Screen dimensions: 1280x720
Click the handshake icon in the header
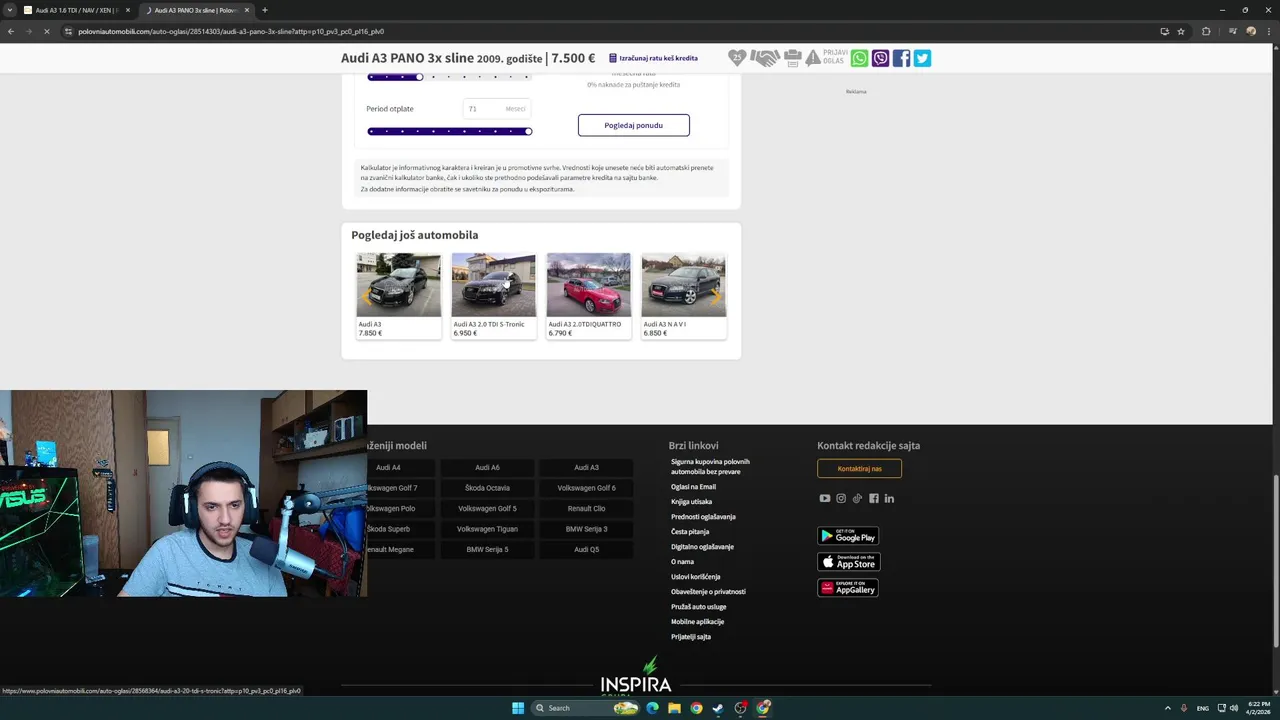765,58
